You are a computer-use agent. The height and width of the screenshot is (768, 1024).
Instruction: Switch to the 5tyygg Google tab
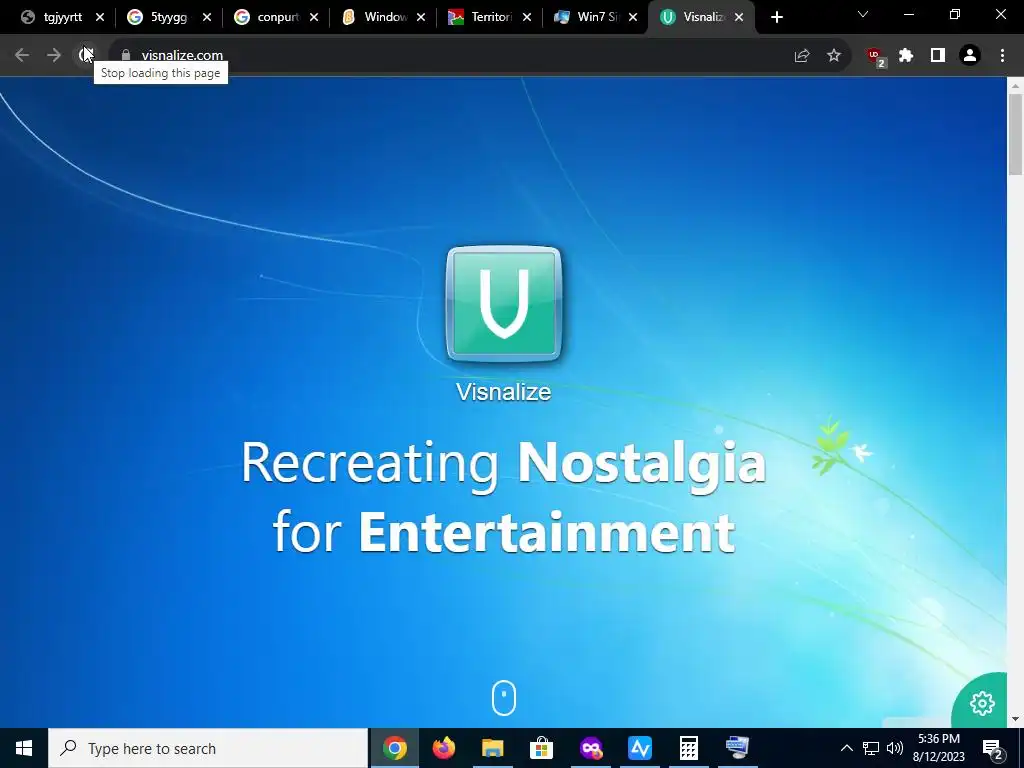coord(159,17)
